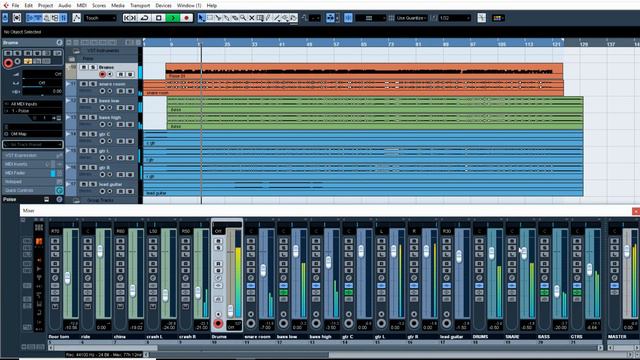Open the Transport menu
Viewport: 640px width, 360px height.
[140, 5]
